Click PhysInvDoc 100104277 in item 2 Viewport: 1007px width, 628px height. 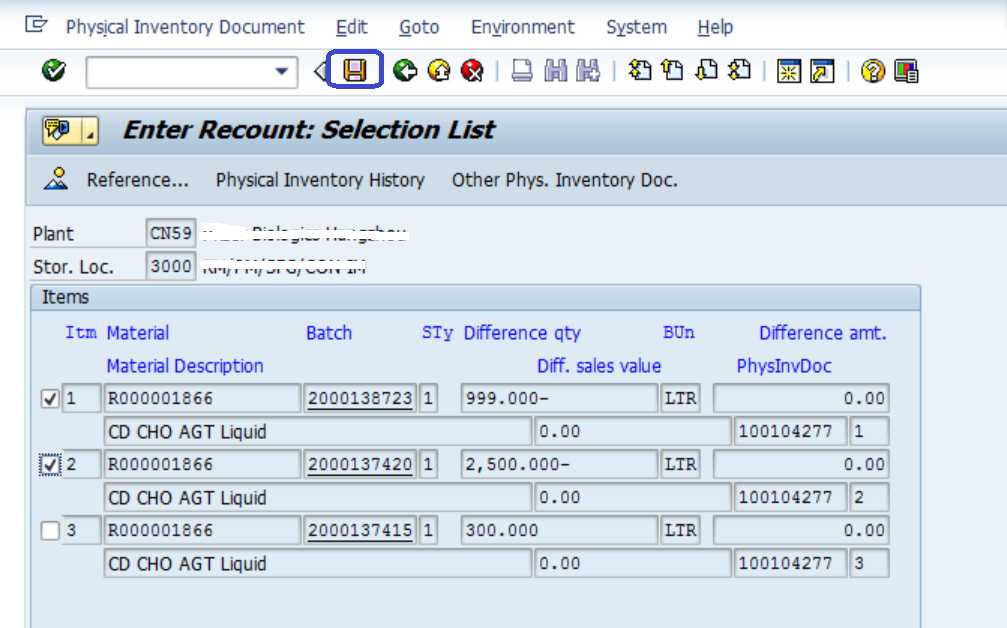click(789, 498)
